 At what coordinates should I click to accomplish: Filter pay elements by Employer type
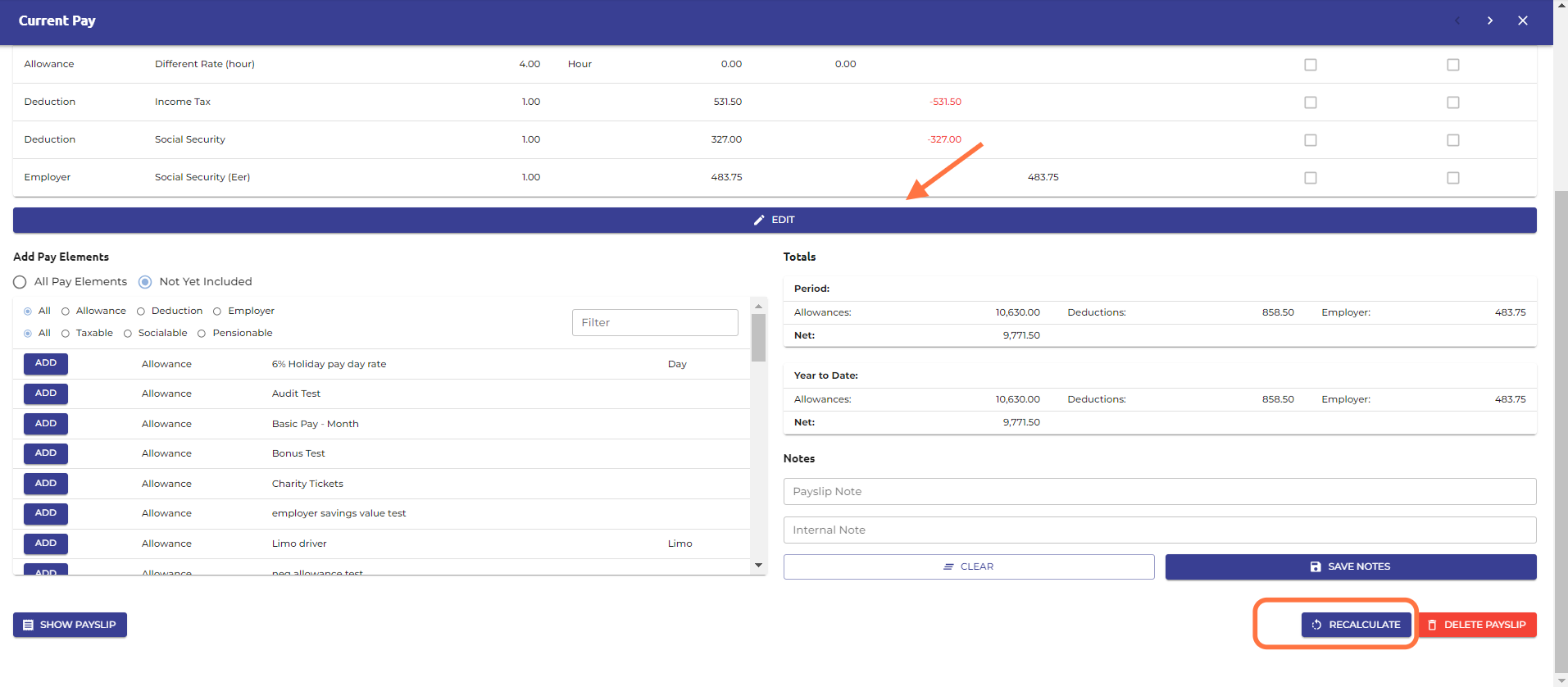[217, 312]
